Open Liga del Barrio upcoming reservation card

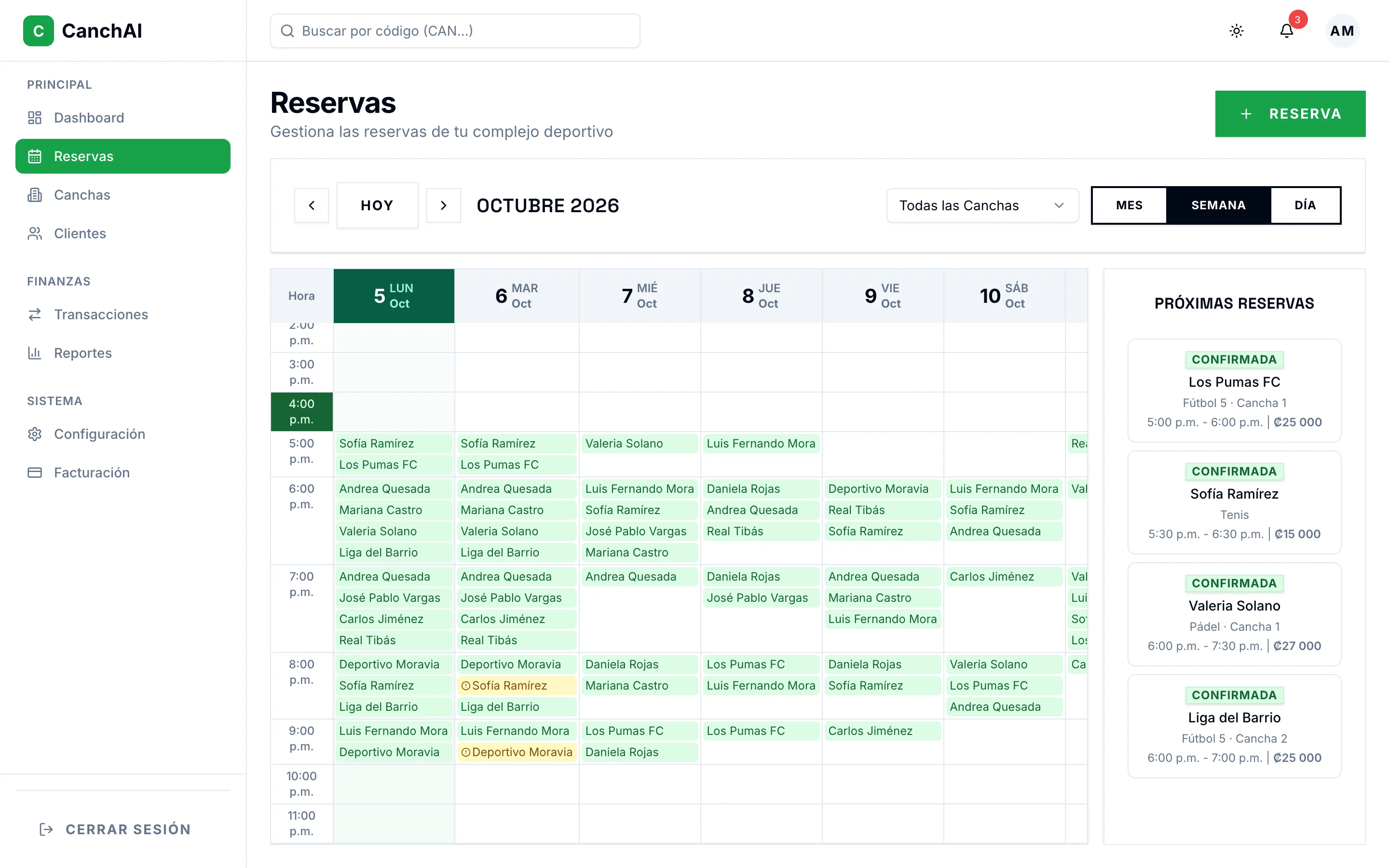point(1234,726)
